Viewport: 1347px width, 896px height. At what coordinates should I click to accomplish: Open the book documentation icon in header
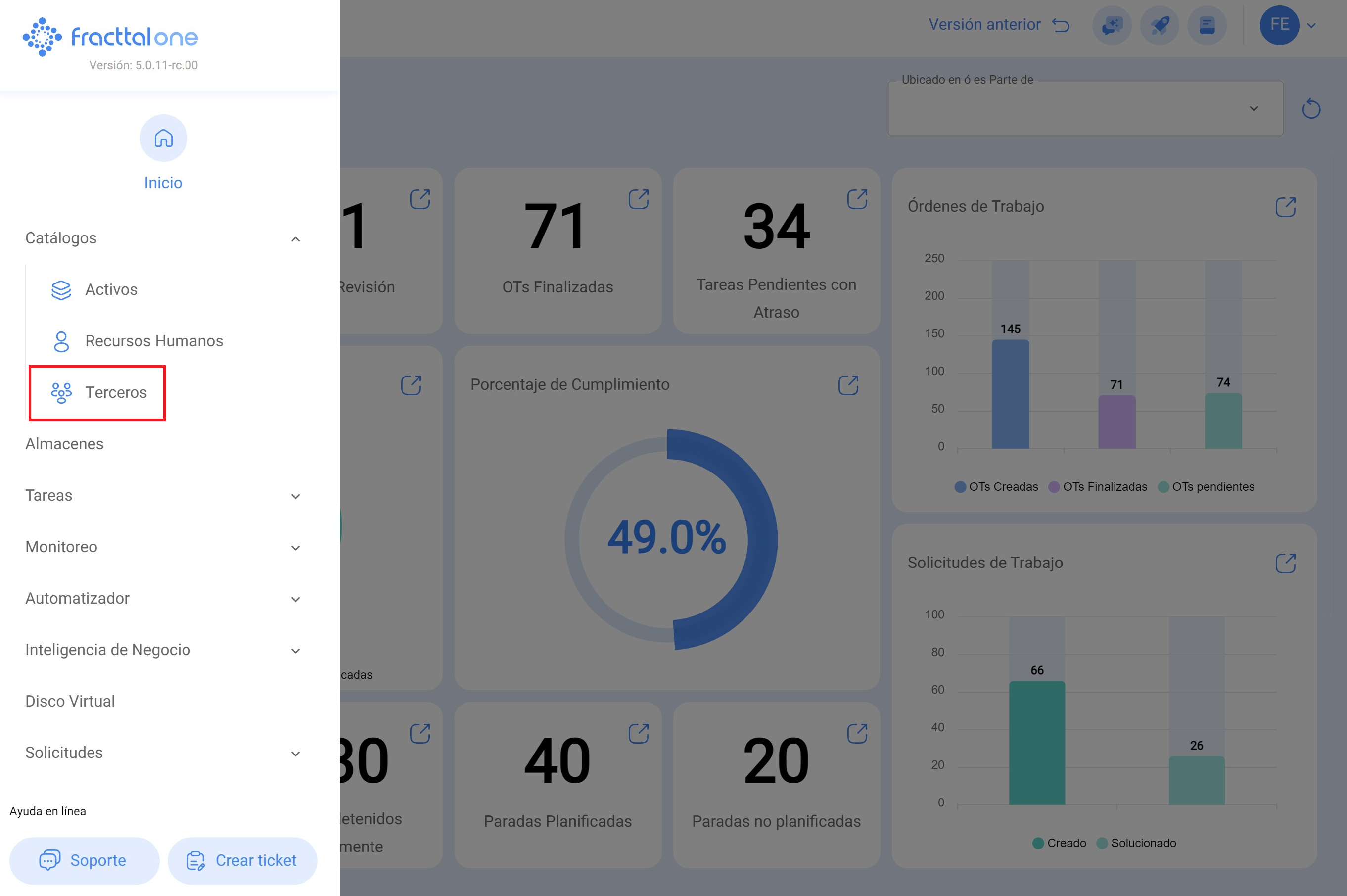pos(1207,25)
